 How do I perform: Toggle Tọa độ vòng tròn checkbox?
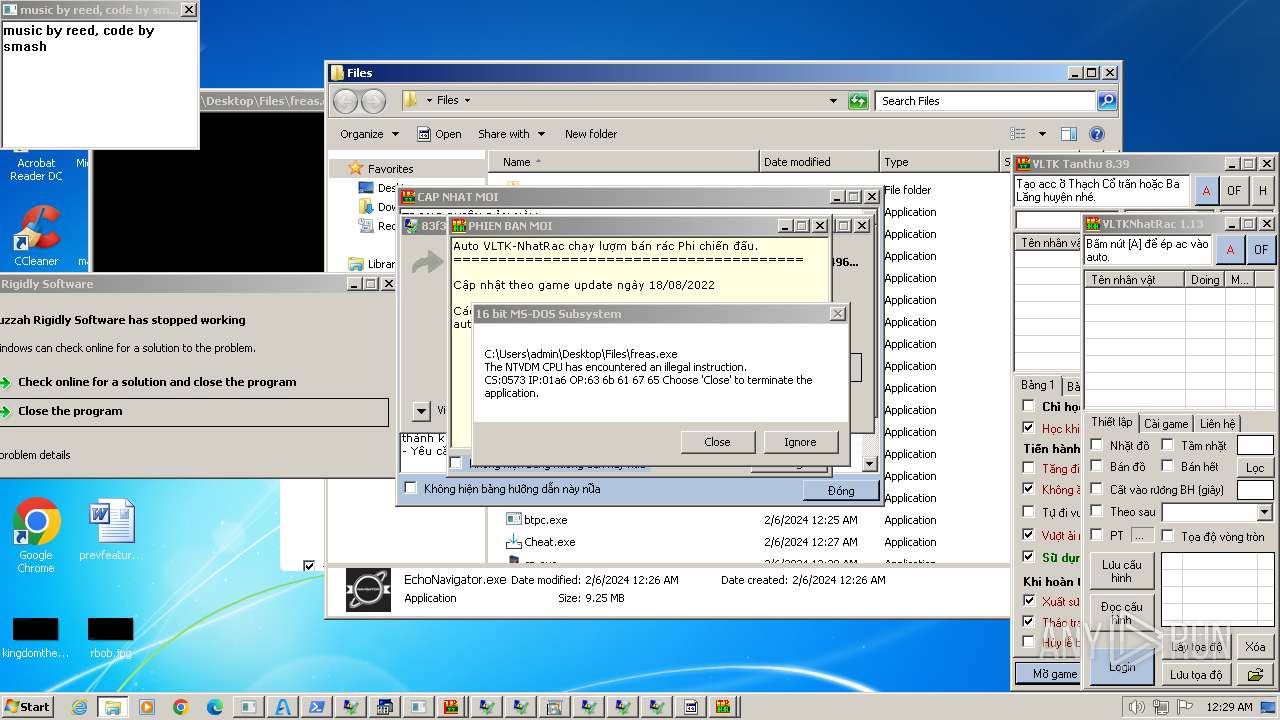click(x=1167, y=536)
